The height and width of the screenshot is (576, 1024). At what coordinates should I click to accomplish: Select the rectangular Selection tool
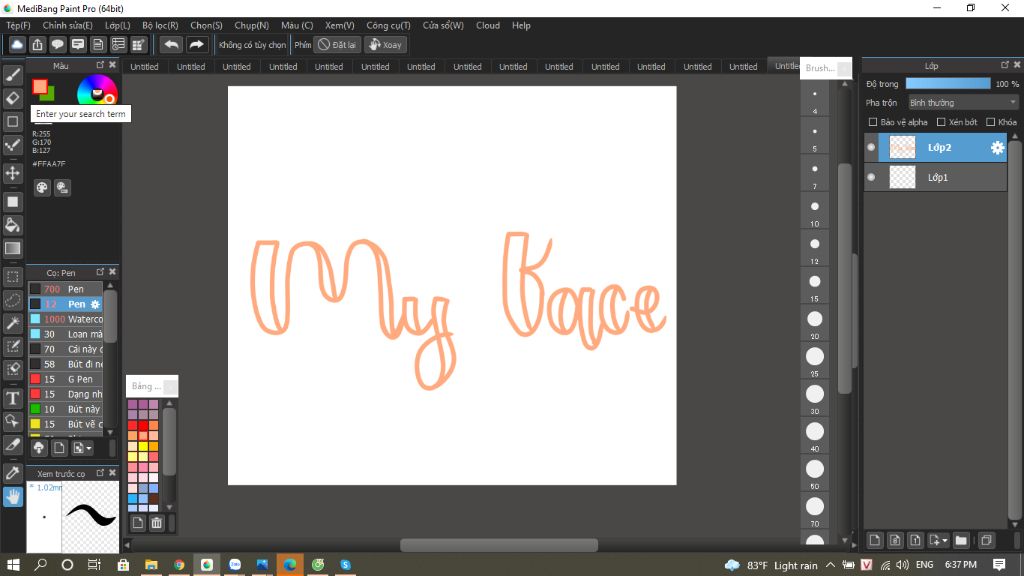point(12,277)
